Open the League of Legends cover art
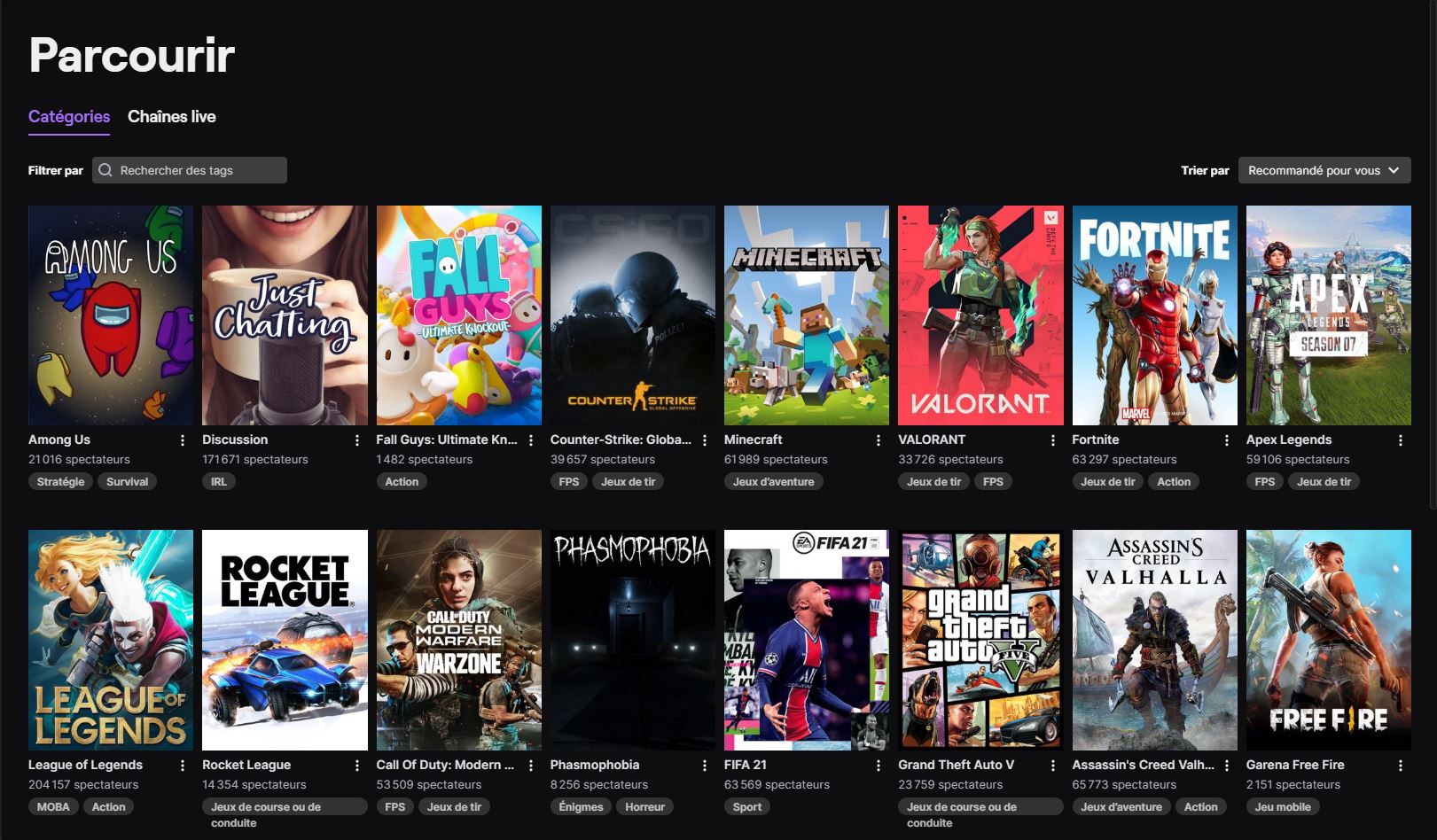 [111, 640]
